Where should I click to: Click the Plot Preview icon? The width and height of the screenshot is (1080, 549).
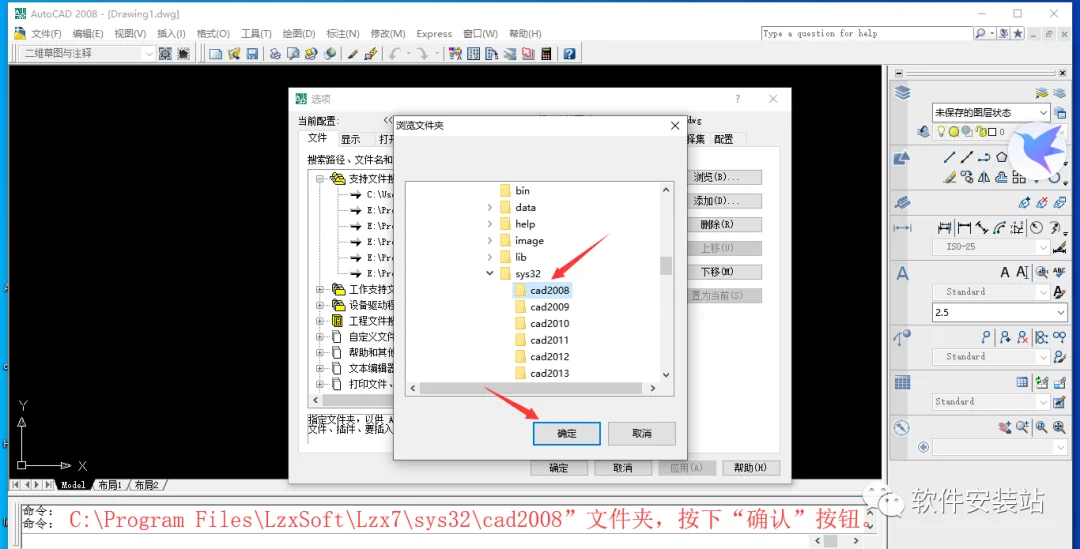pos(293,54)
